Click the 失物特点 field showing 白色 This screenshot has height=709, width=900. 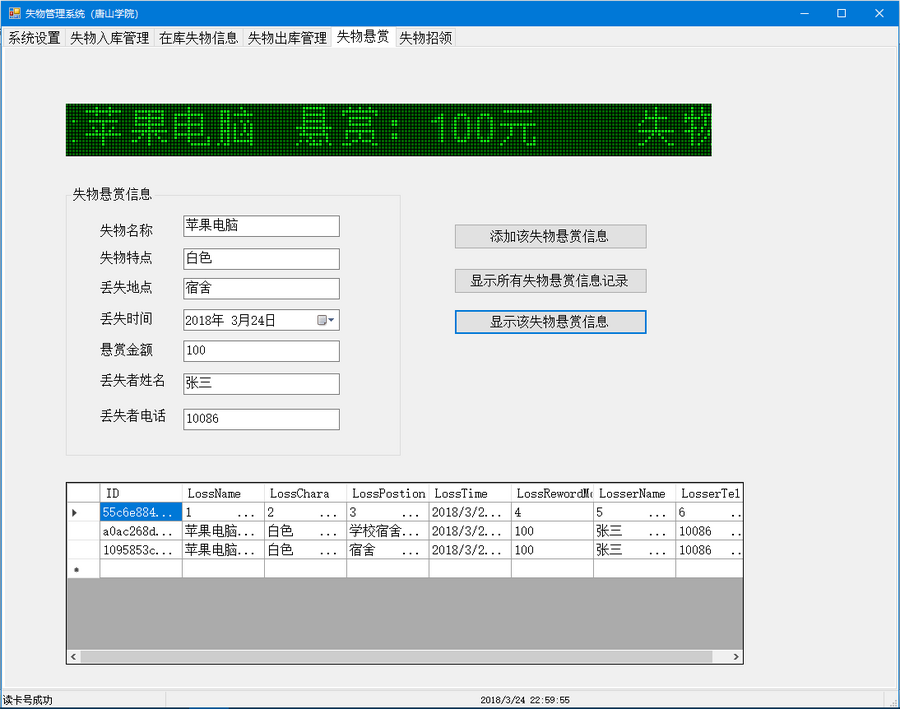click(260, 258)
